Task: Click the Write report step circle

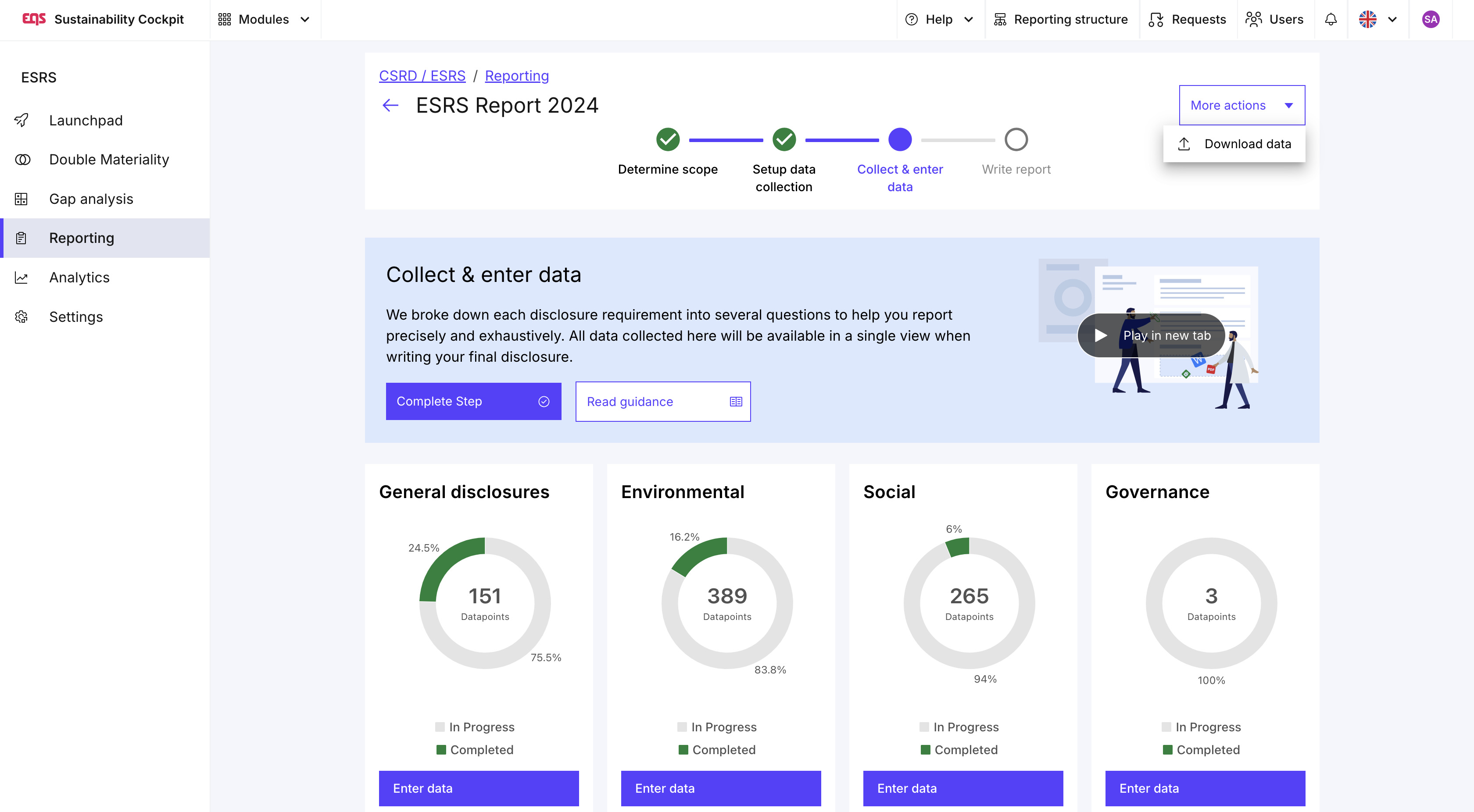Action: pyautogui.click(x=1016, y=139)
